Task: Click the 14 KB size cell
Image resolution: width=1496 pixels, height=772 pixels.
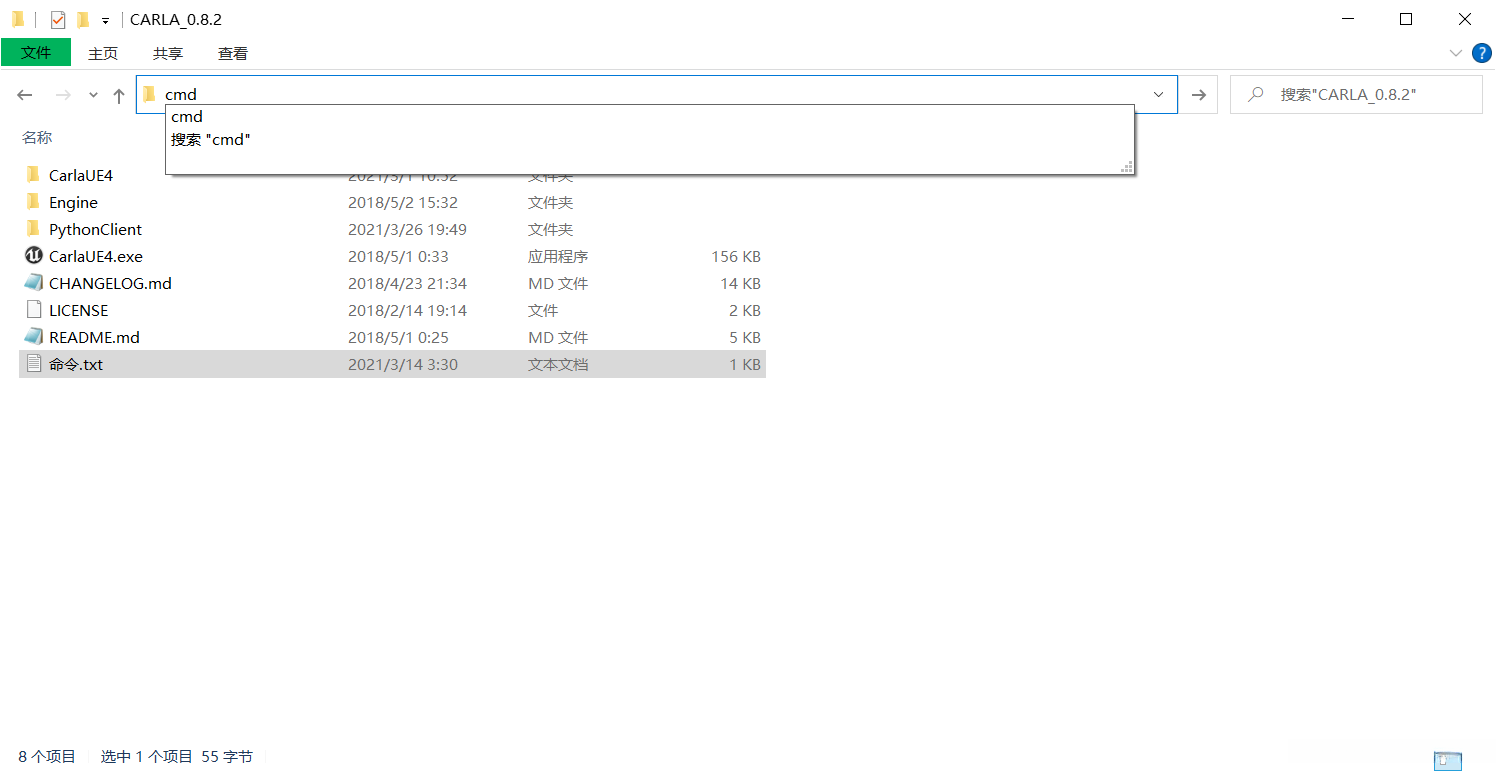Action: (x=741, y=283)
